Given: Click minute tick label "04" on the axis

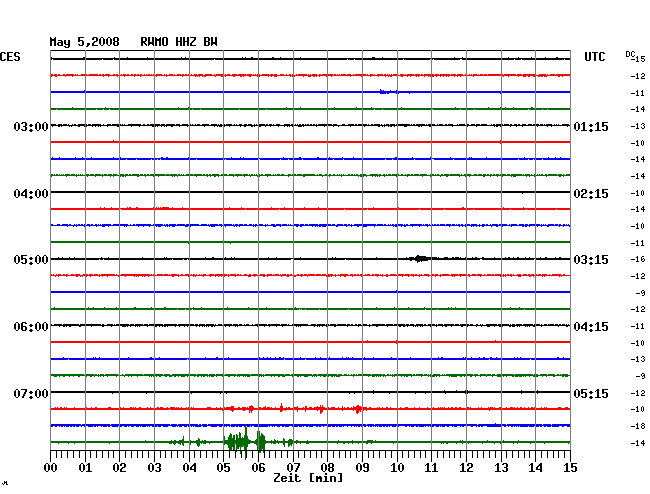Looking at the screenshot, I should [x=189, y=467].
